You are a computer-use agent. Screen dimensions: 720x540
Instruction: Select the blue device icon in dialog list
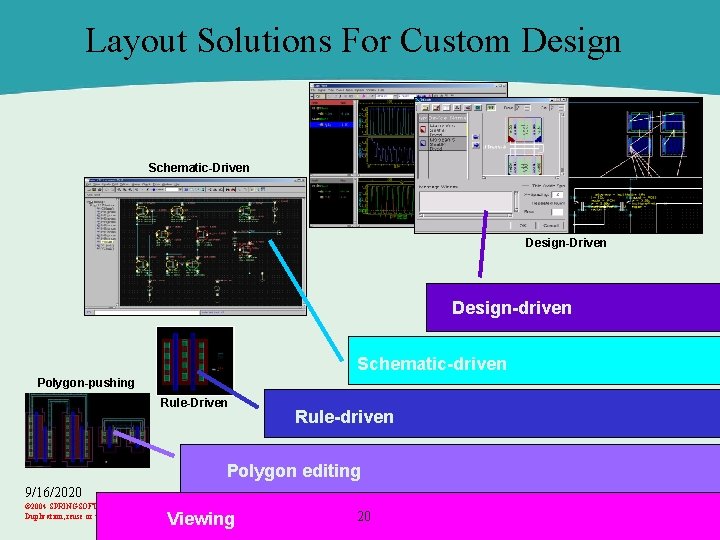[422, 143]
